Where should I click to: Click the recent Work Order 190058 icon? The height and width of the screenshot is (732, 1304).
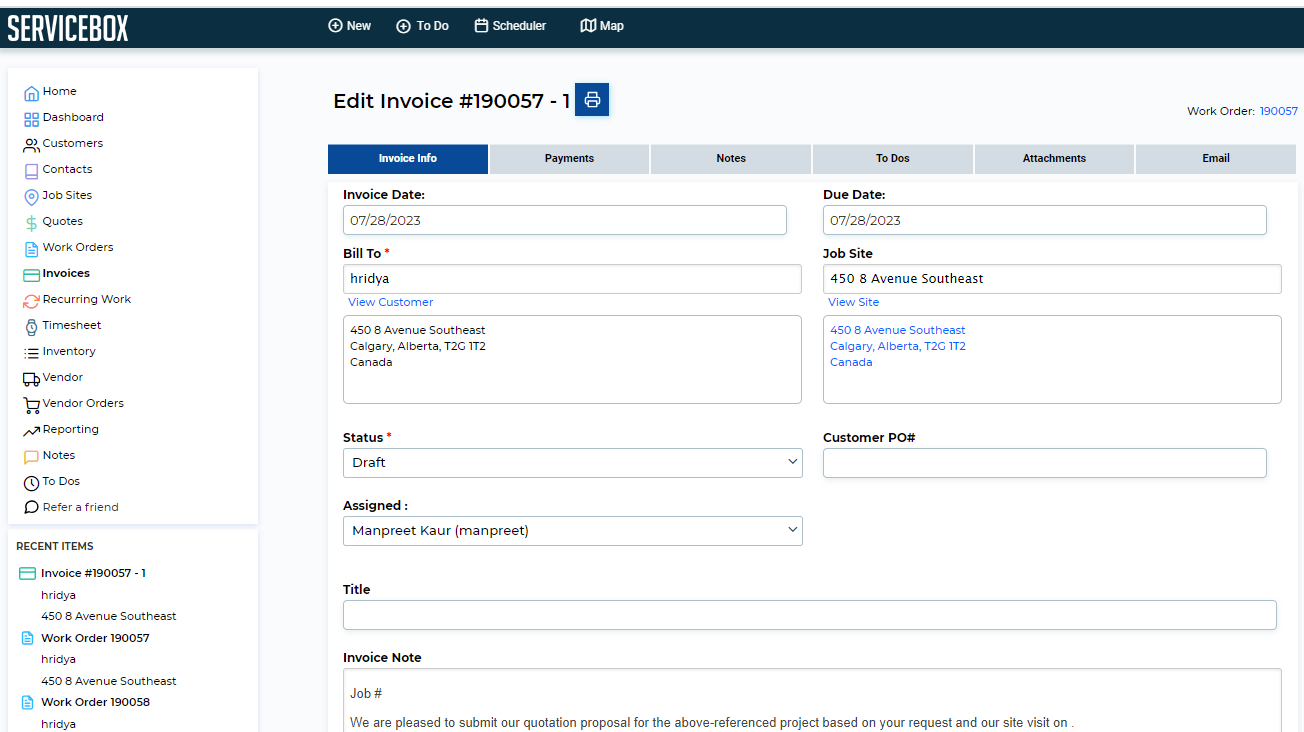[x=28, y=702]
